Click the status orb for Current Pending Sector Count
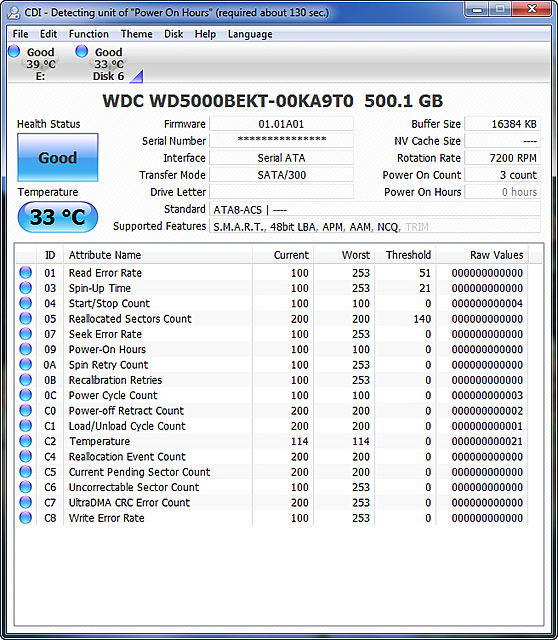This screenshot has height=640, width=558. click(x=25, y=471)
